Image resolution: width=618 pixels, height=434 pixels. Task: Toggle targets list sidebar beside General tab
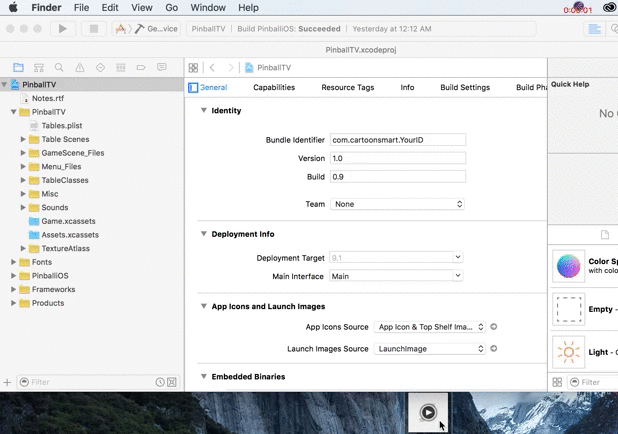pos(193,88)
